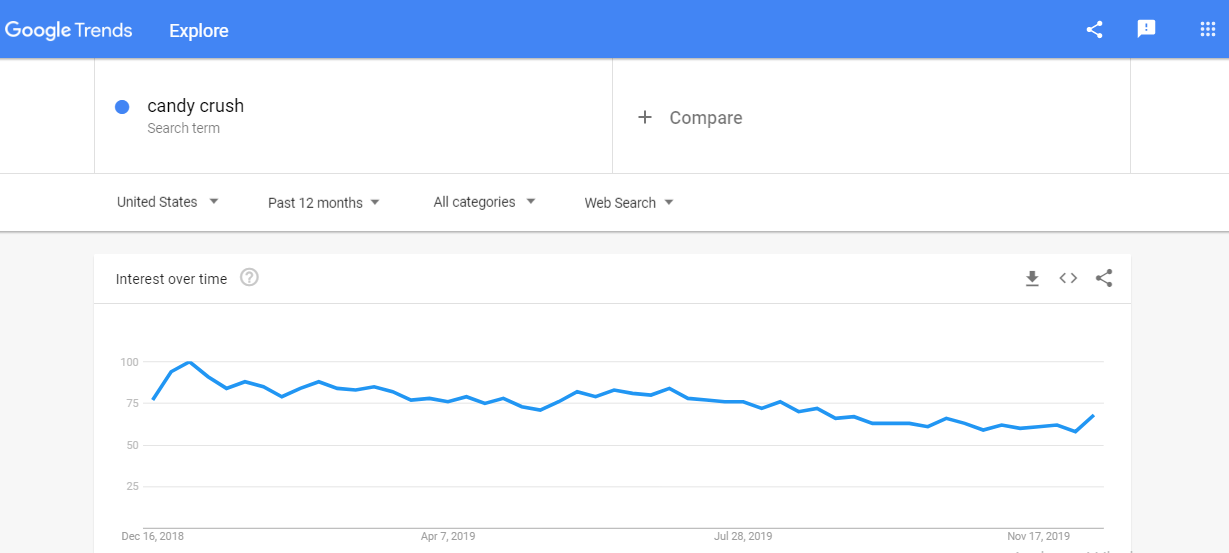Expand the All categories dropdown
This screenshot has height=553, width=1229.
point(484,202)
